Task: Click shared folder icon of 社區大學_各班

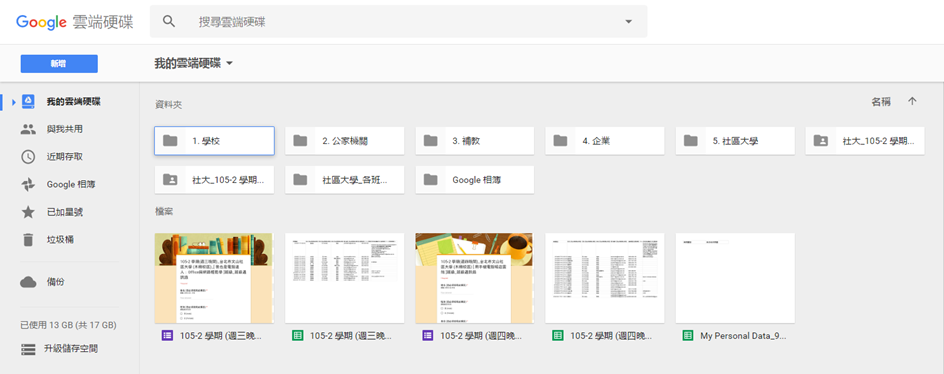Action: 300,179
